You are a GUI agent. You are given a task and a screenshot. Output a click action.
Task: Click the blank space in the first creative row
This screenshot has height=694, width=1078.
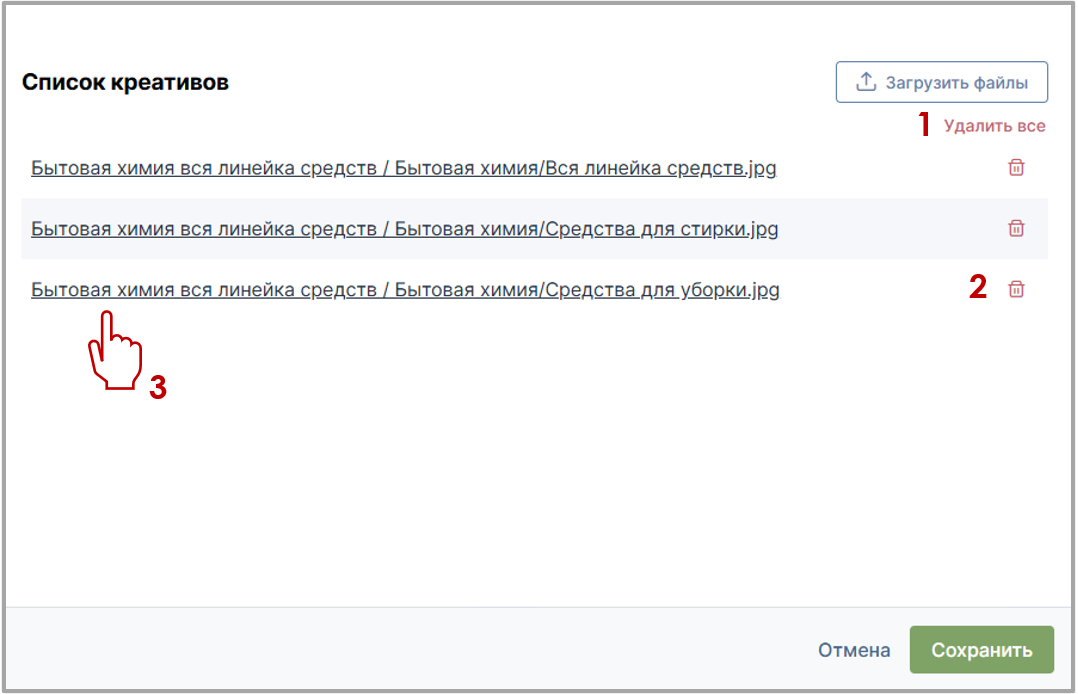(890, 168)
